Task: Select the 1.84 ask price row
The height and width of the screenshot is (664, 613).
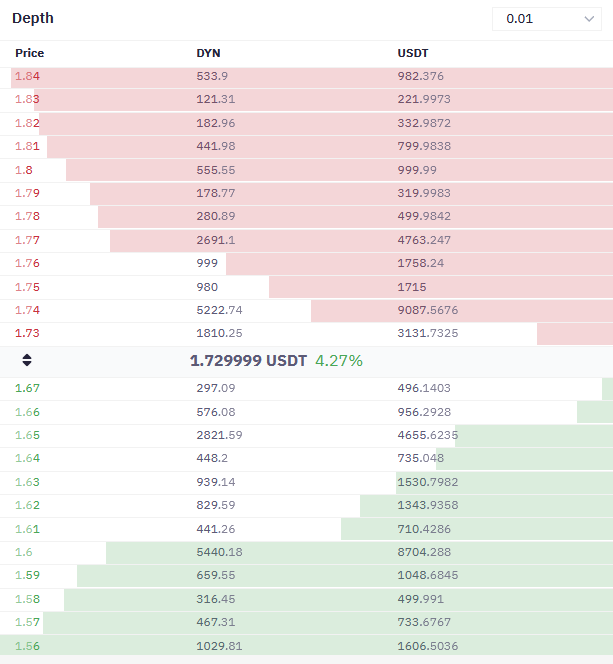Action: coord(306,77)
